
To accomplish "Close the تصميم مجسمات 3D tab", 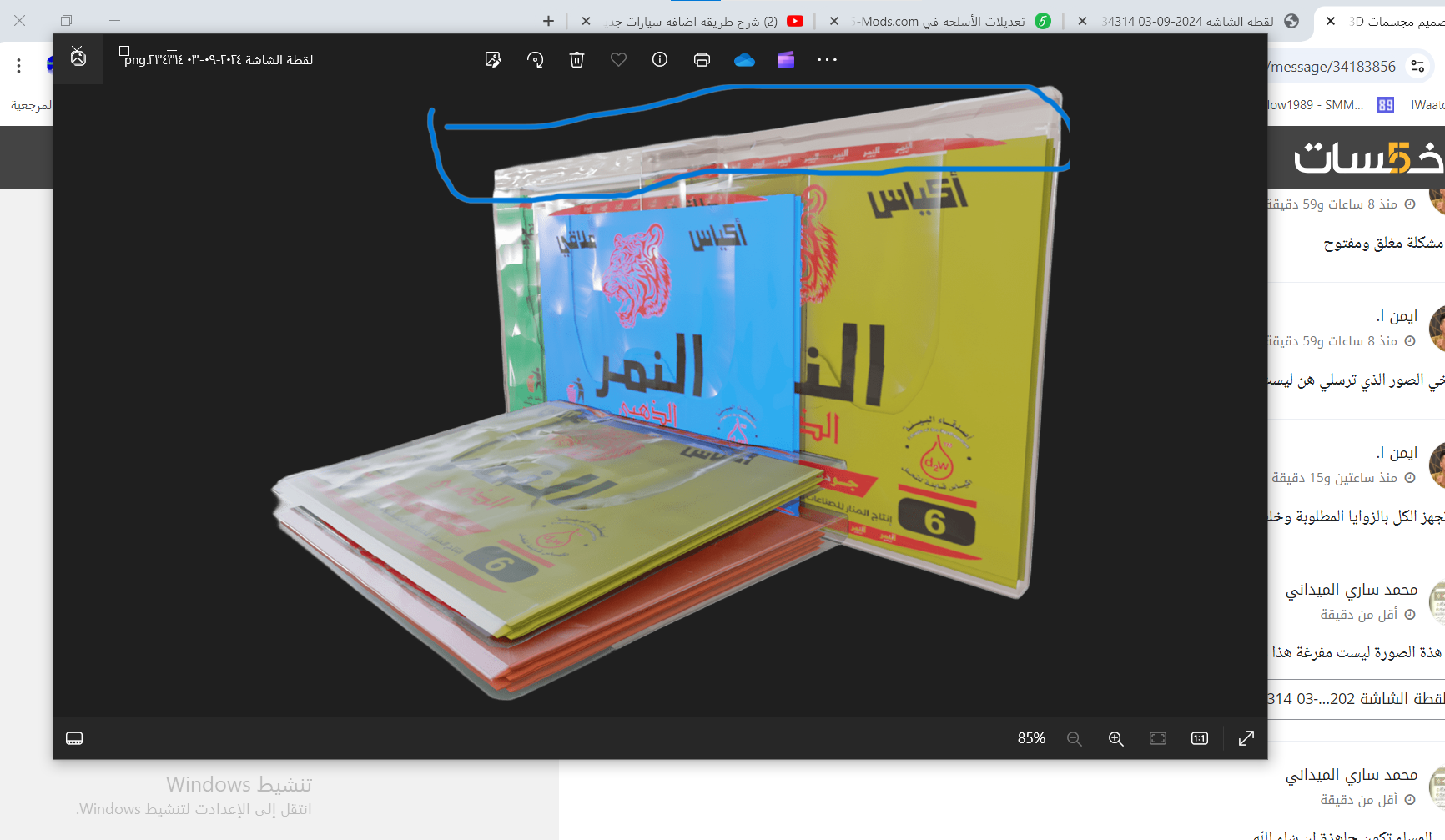I will (x=1331, y=21).
